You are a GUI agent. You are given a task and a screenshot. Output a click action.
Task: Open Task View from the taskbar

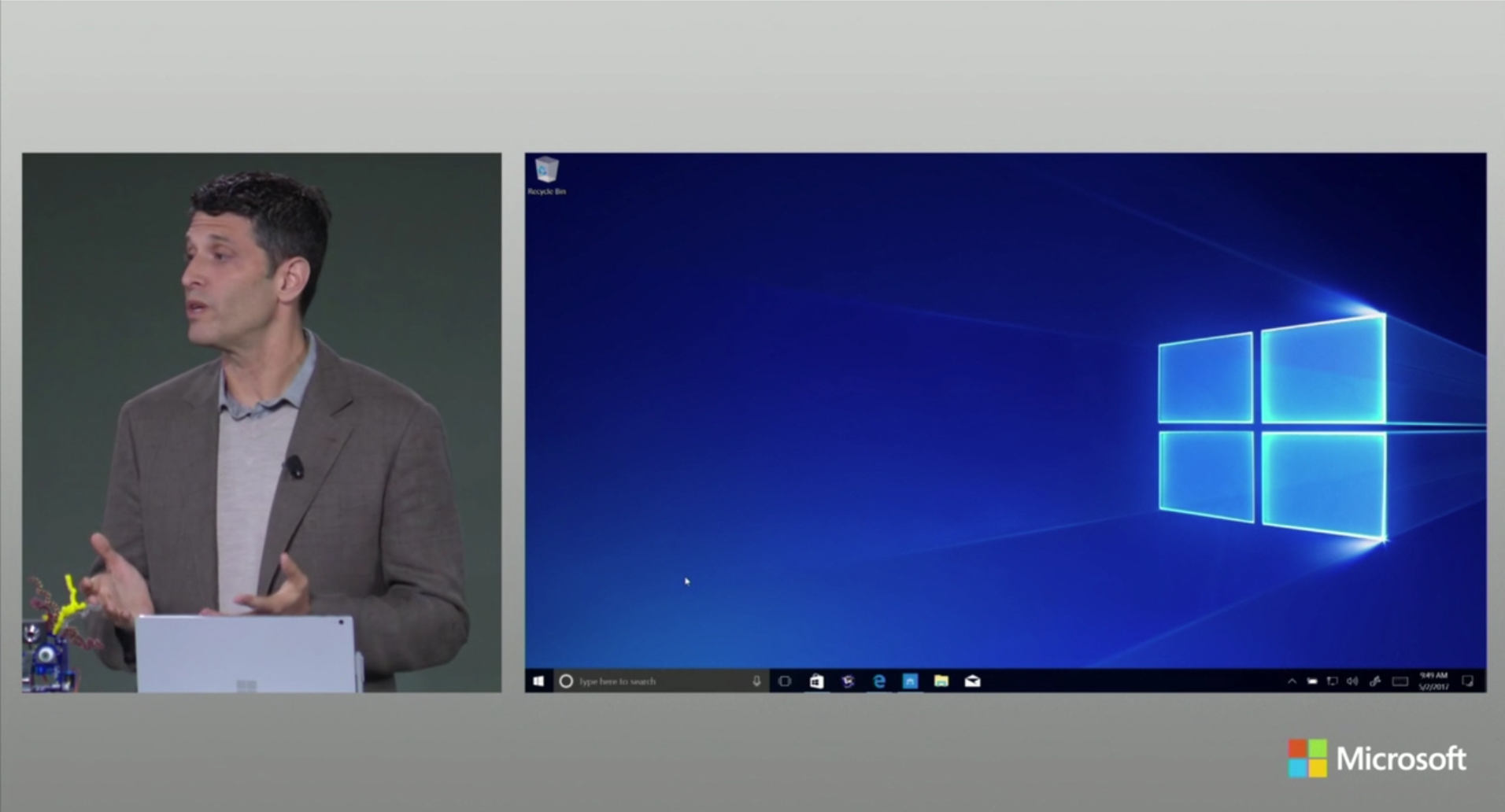pos(785,681)
